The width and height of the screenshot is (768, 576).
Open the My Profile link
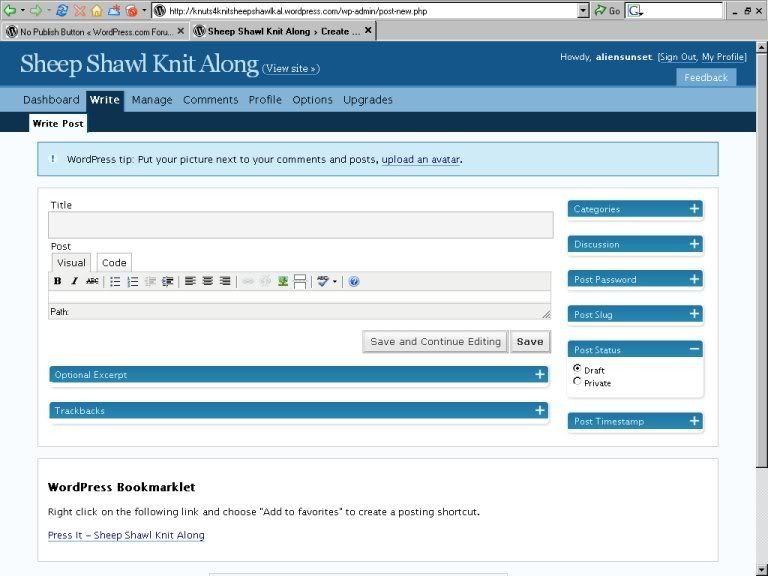pos(723,57)
